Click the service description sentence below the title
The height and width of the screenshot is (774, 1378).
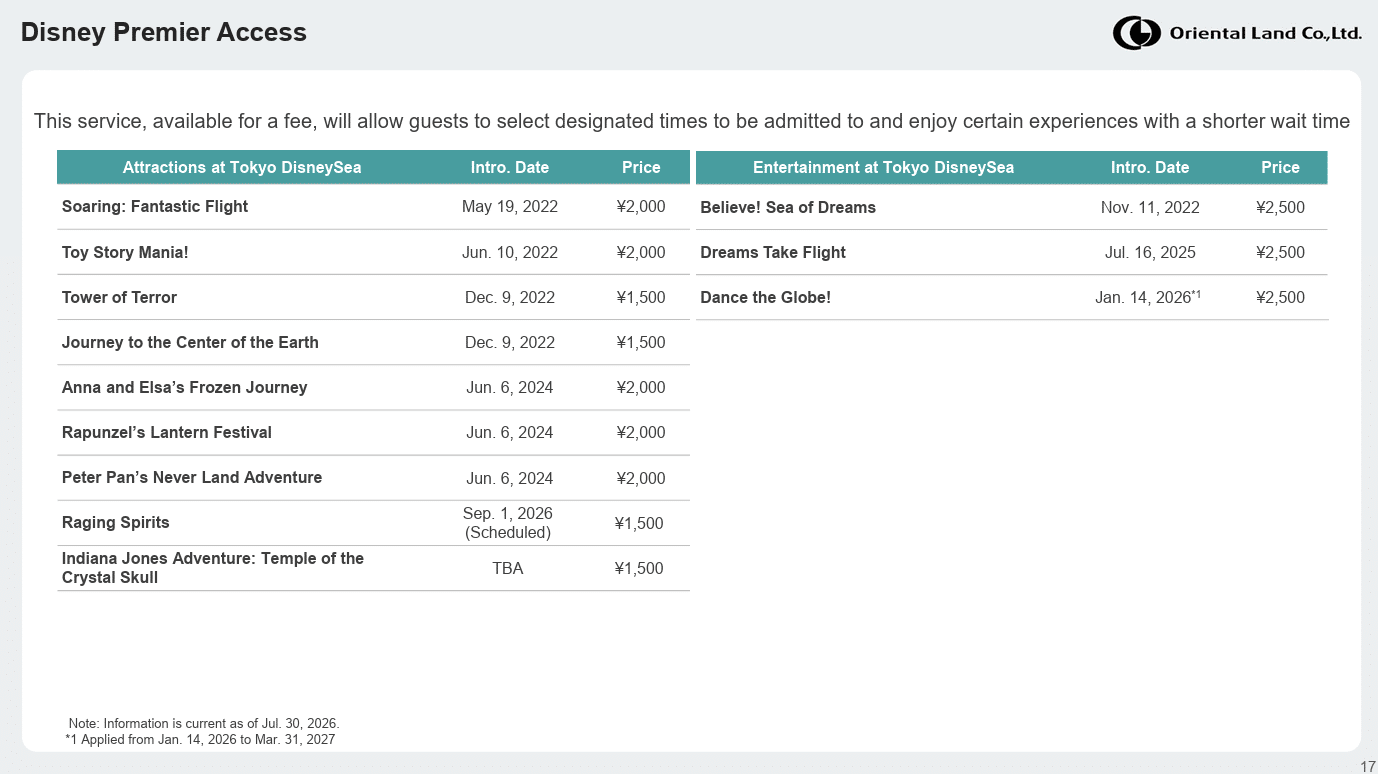(692, 121)
